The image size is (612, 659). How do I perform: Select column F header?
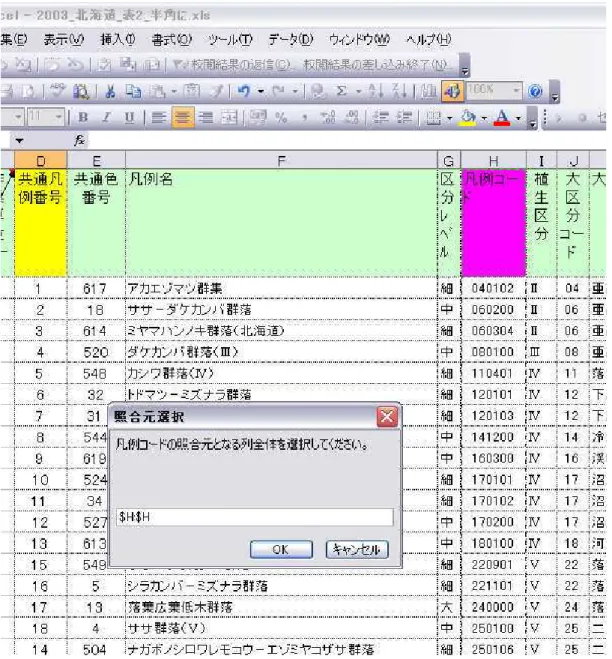pos(281,161)
